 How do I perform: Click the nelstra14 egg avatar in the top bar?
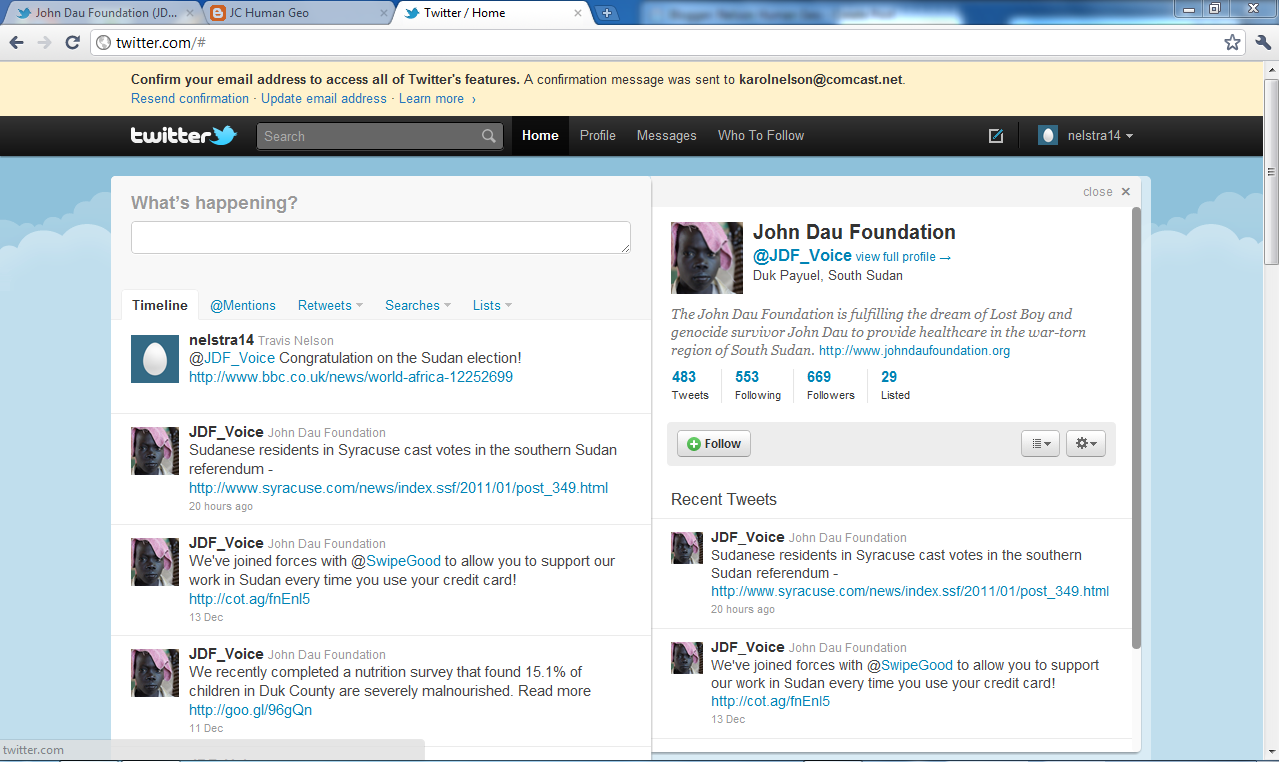click(x=1047, y=136)
